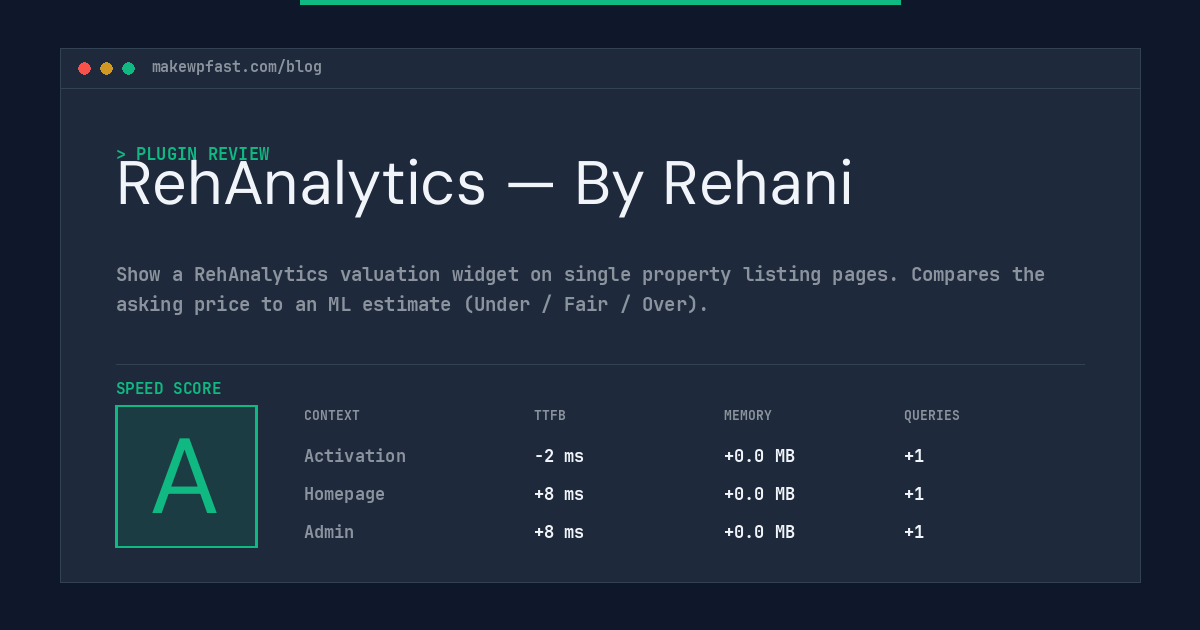Click the plugin description paragraph
This screenshot has width=1200, height=630.
(580, 289)
